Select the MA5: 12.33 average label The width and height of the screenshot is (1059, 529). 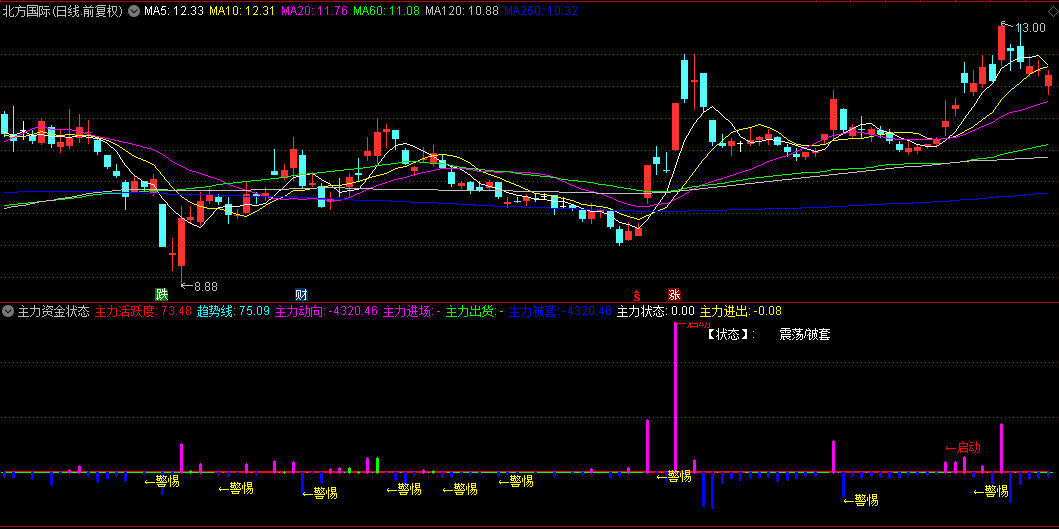[x=174, y=11]
